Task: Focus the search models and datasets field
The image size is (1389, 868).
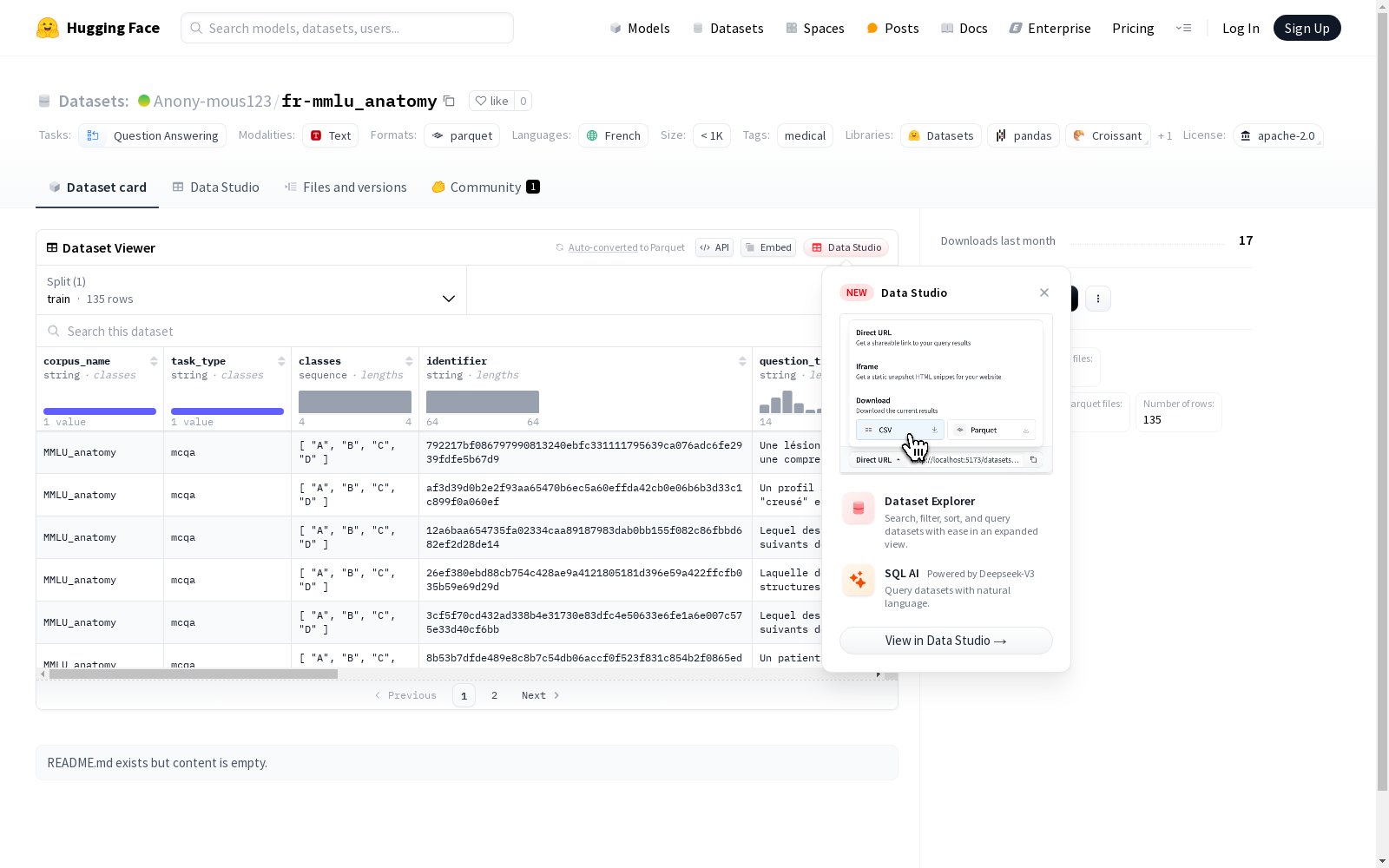Action: click(347, 28)
